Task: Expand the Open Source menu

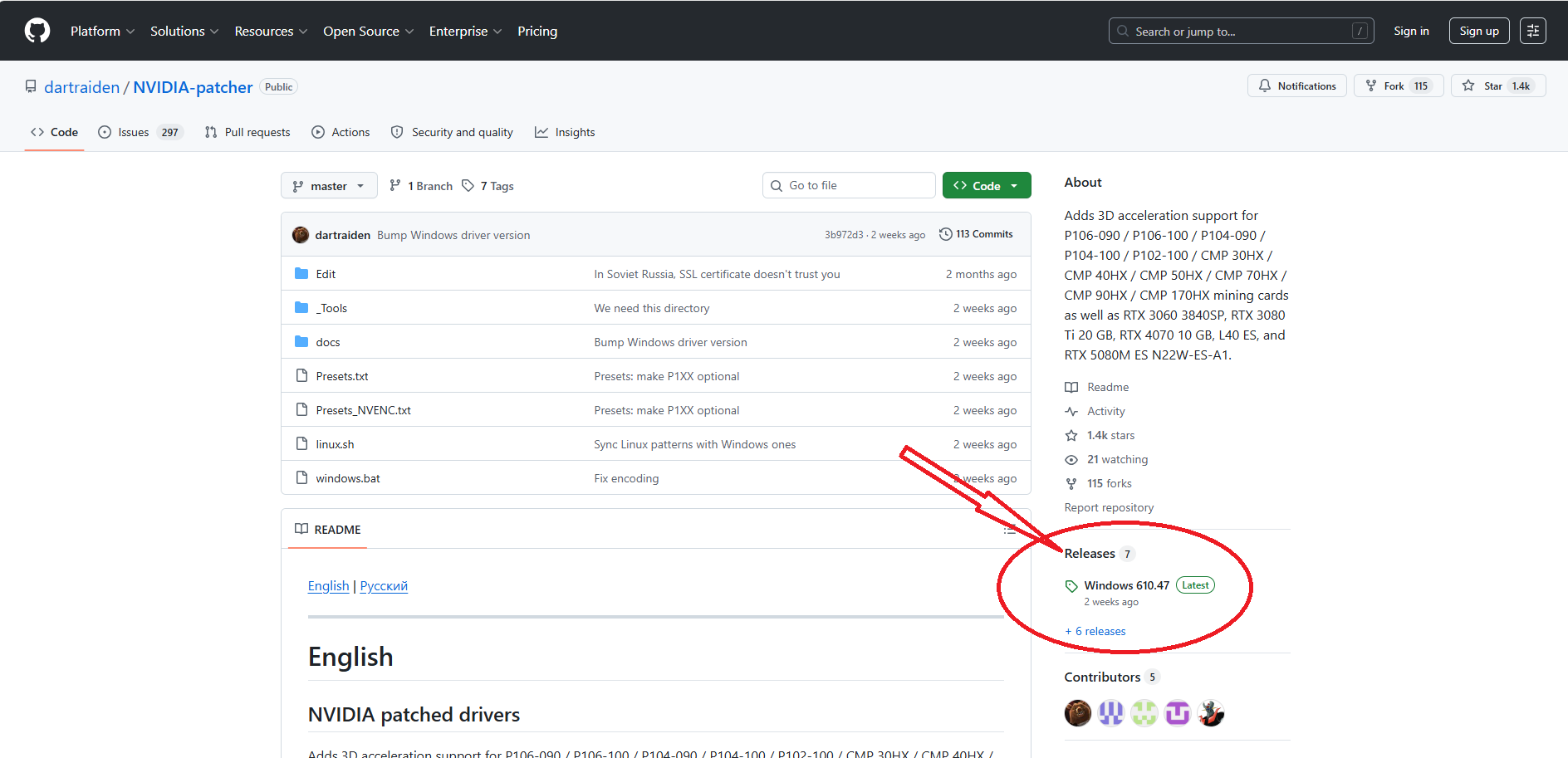Action: [x=368, y=31]
